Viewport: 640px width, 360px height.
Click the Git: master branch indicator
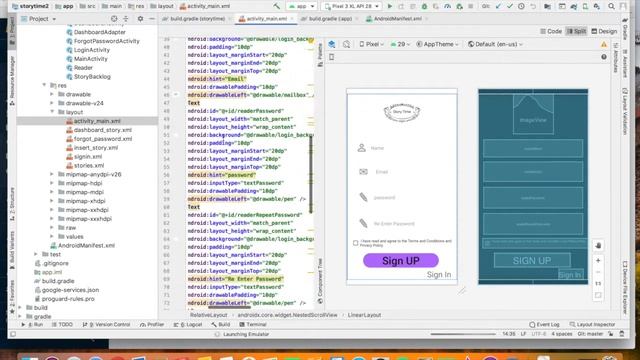590,334
